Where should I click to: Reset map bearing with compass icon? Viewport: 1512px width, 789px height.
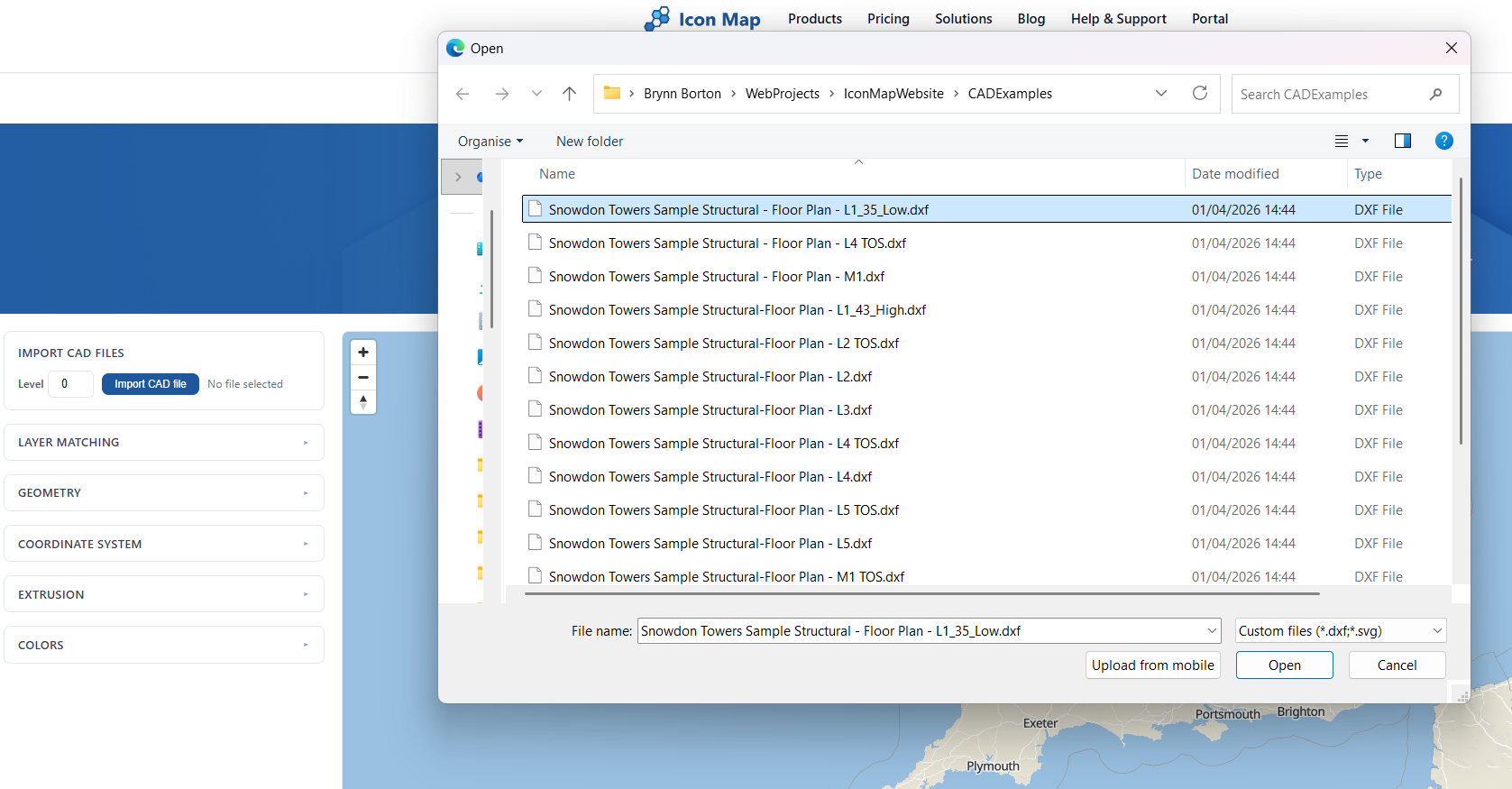point(363,401)
